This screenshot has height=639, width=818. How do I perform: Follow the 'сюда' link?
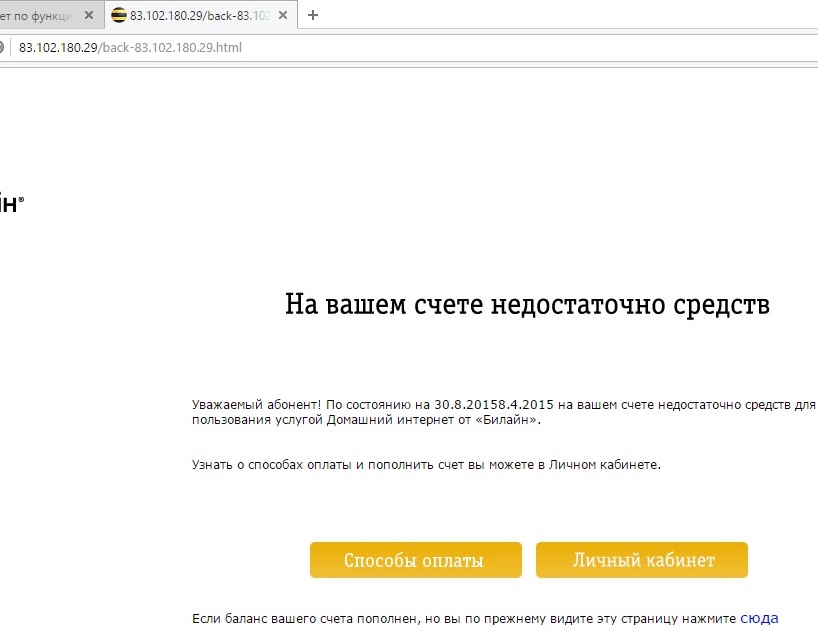pos(759,619)
